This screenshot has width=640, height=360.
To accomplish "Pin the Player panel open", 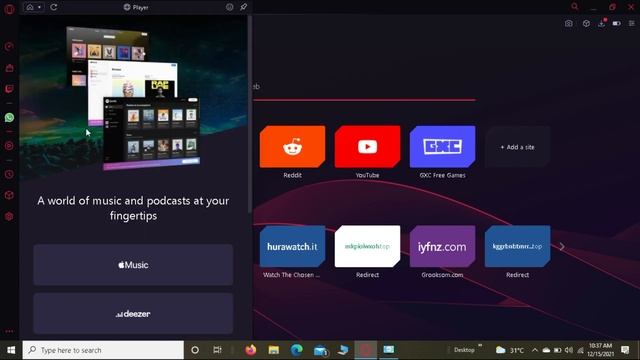I will [x=244, y=7].
